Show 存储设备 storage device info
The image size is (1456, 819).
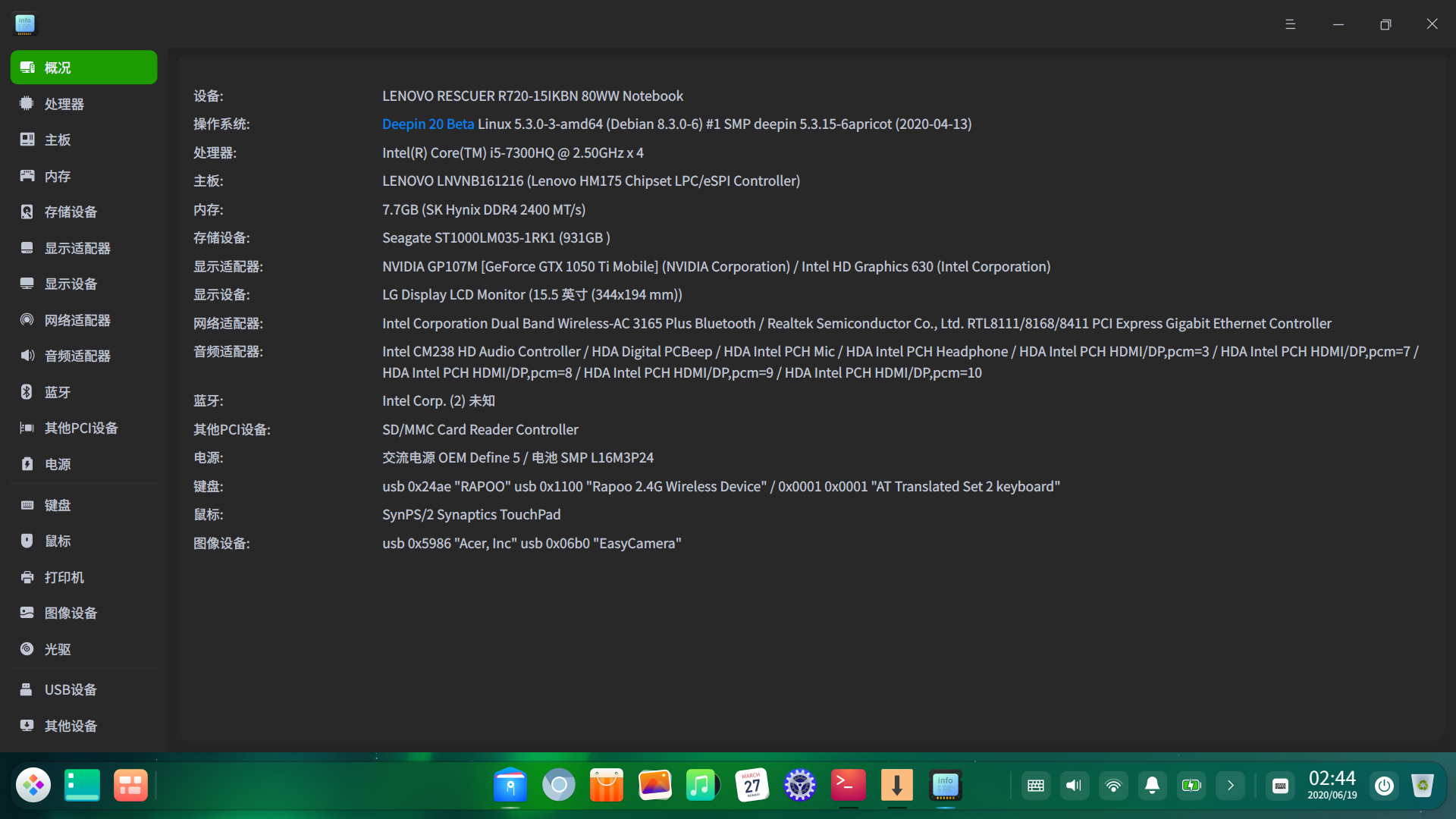83,212
